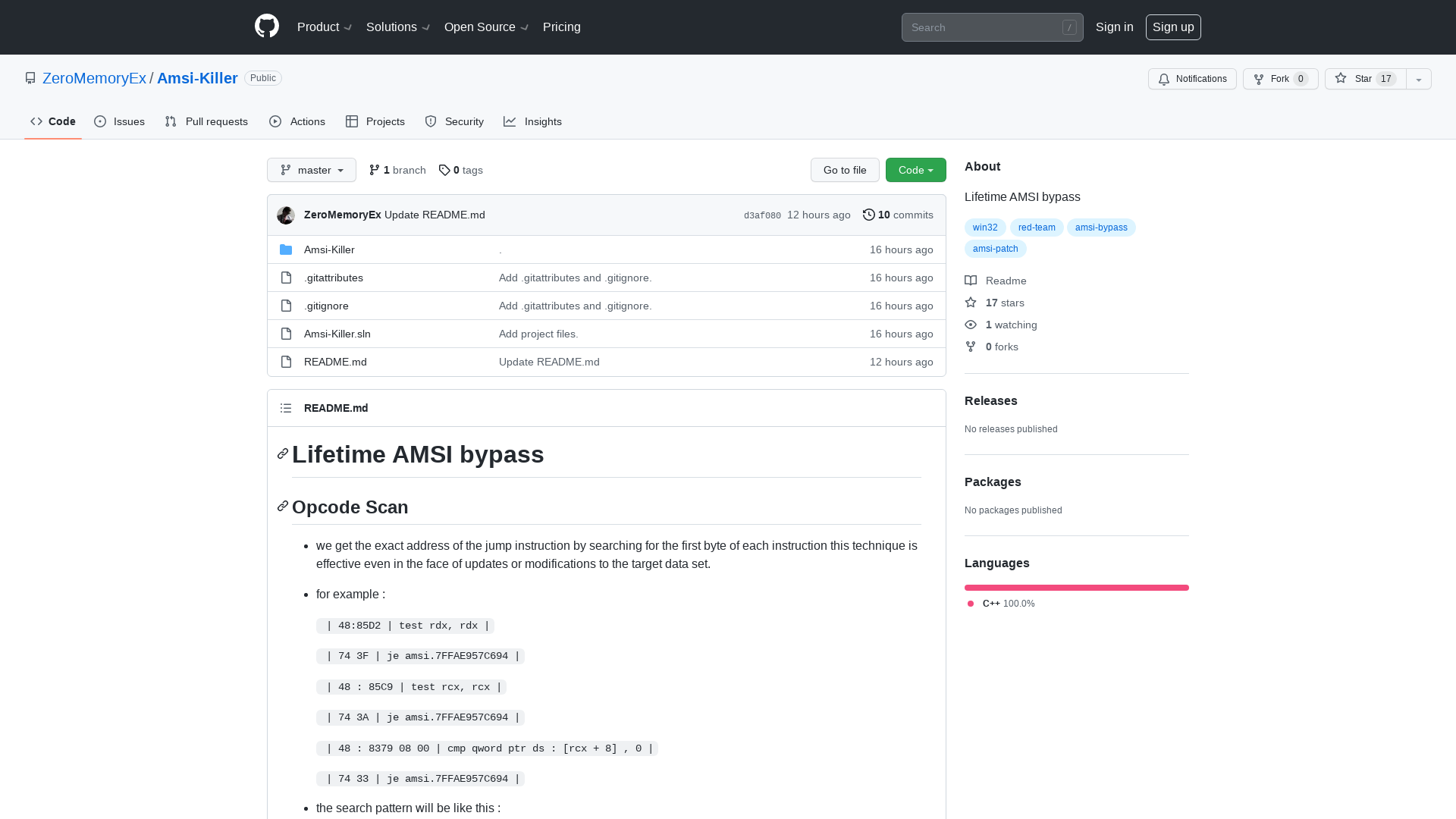View the 10 commits history

click(x=899, y=215)
